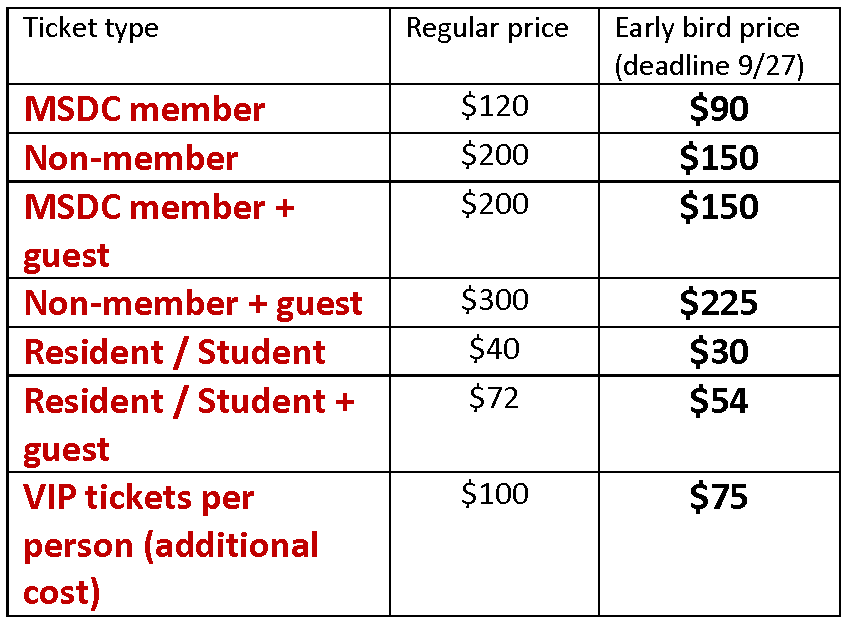Viewport: 845px width, 625px height.
Task: Click the "Resident / Student + guest" label
Action: tap(189, 425)
